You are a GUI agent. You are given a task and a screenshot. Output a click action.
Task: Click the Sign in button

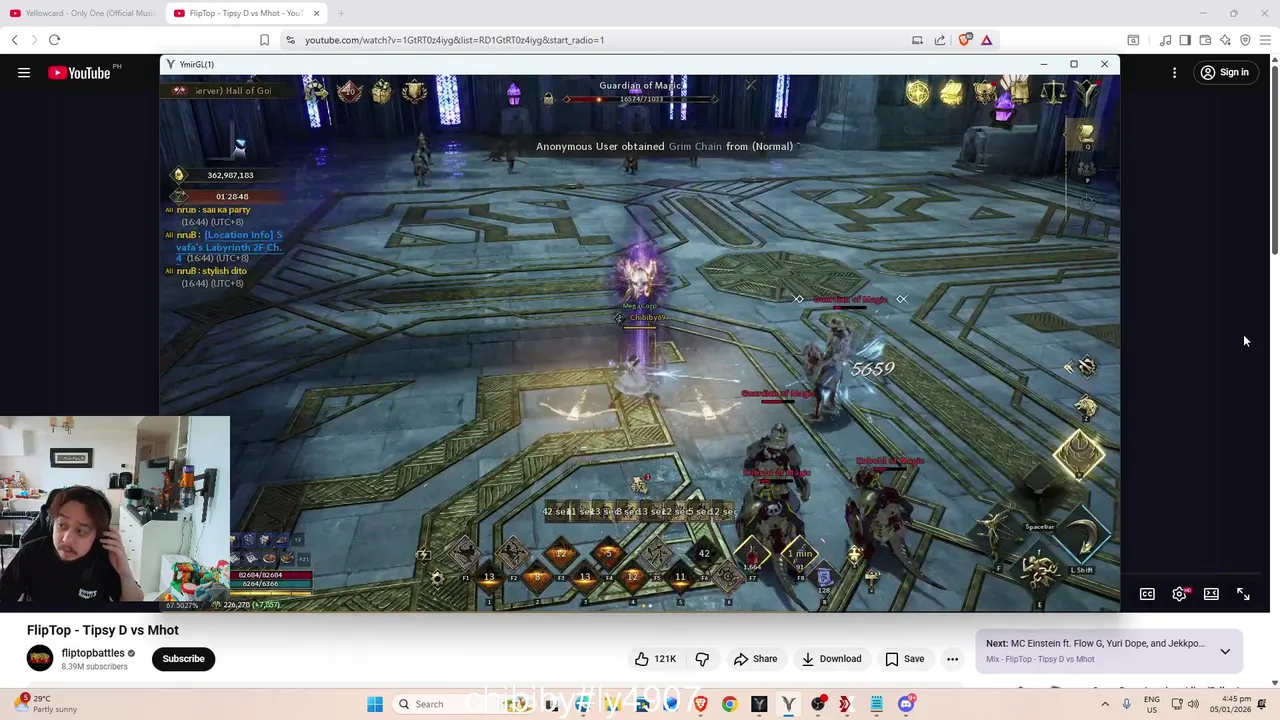[1225, 72]
